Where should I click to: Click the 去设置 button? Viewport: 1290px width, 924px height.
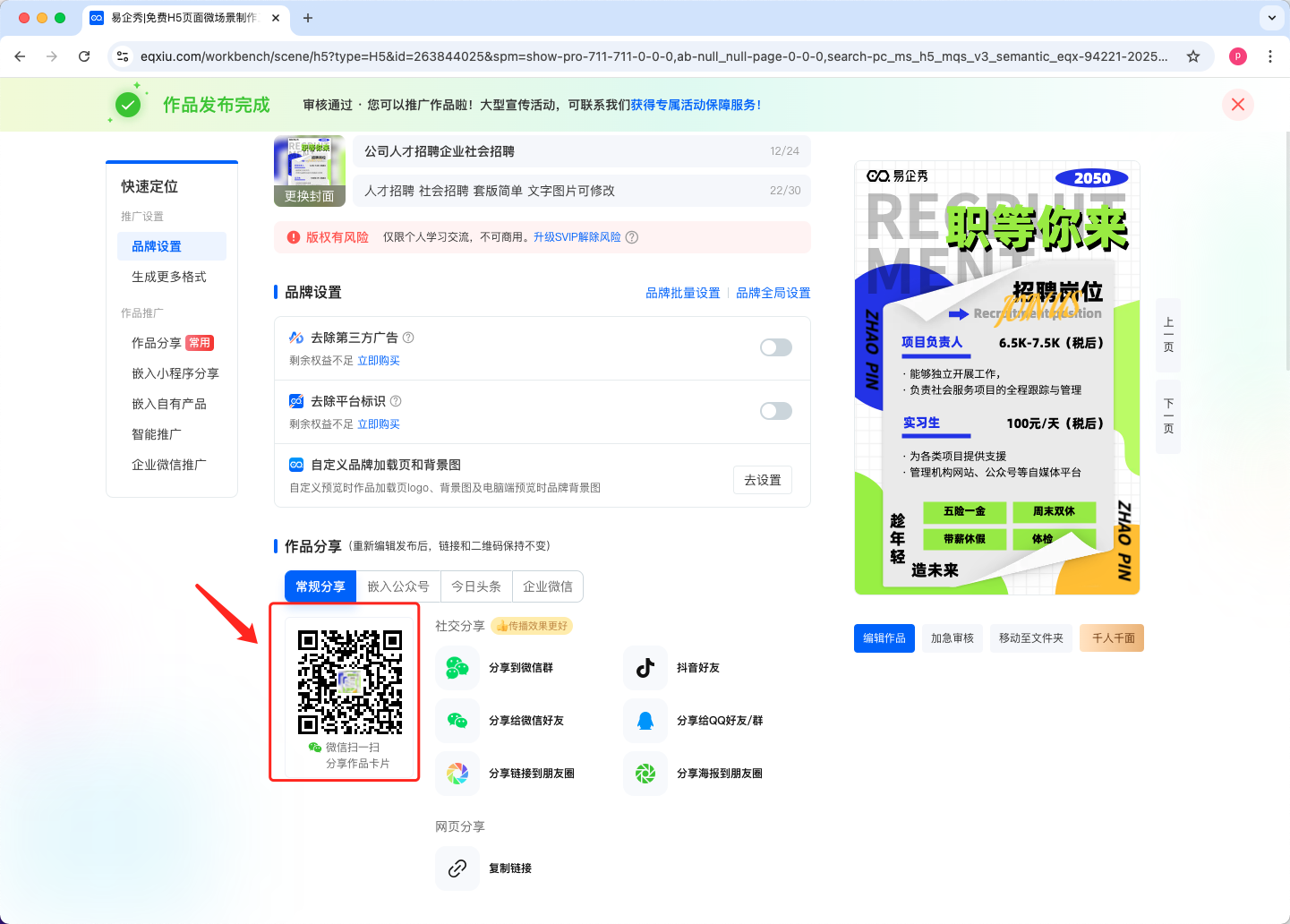tap(762, 480)
